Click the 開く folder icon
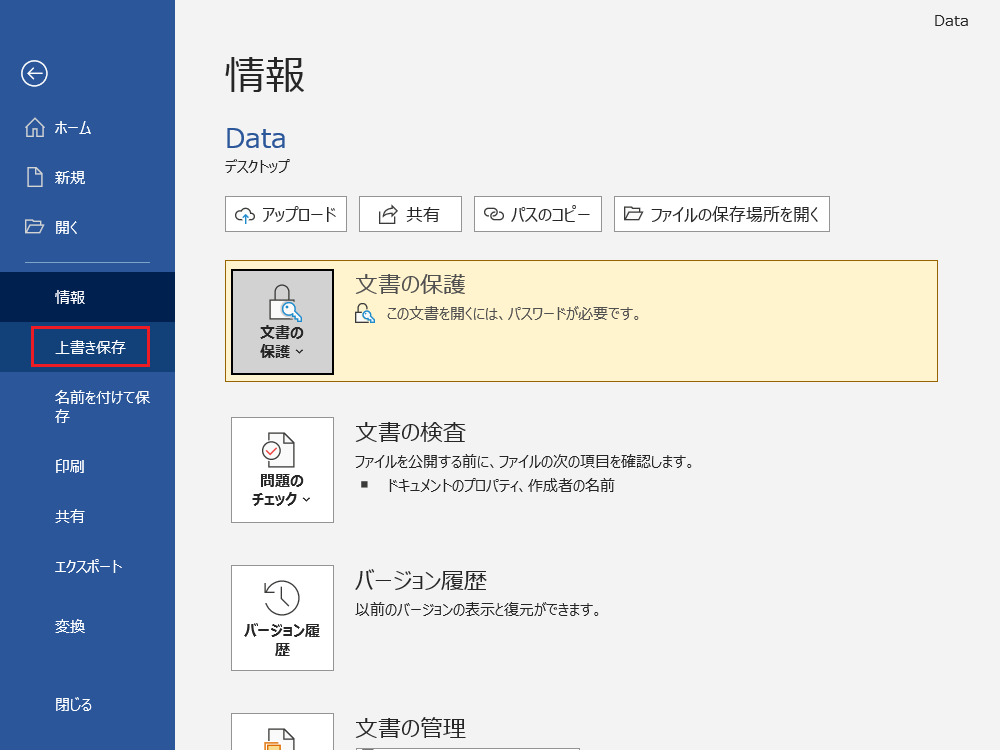The image size is (1000, 750). 34,227
